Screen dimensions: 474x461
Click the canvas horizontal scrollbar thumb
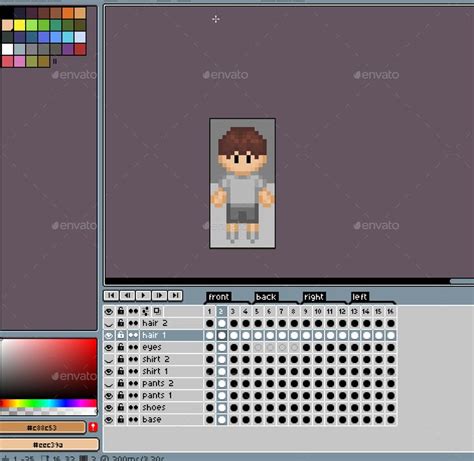click(x=462, y=281)
